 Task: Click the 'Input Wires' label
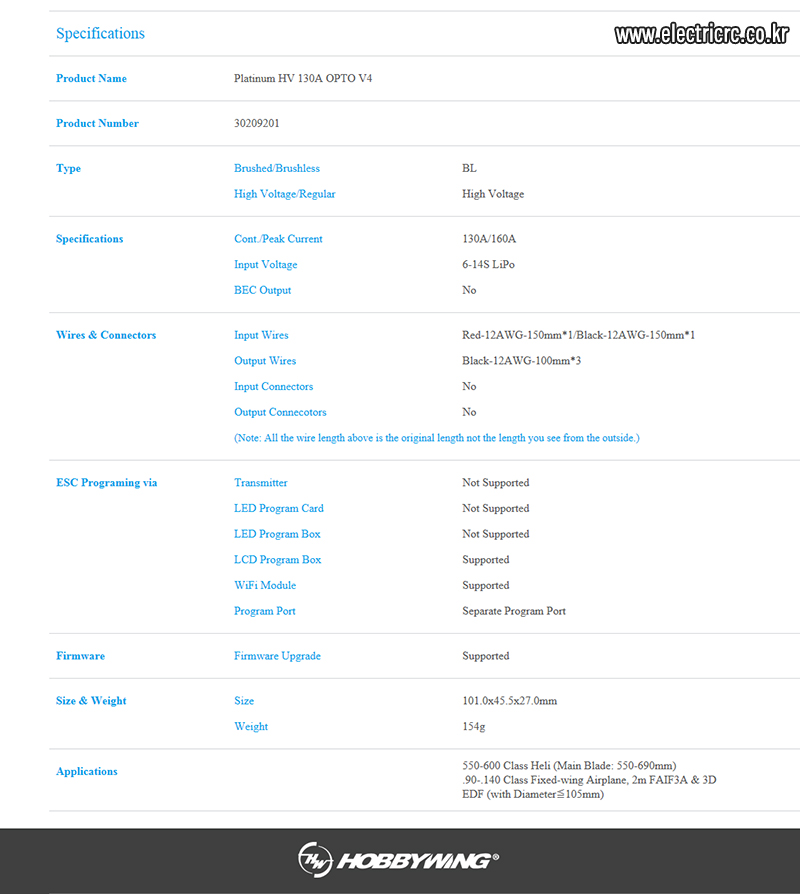coord(261,335)
